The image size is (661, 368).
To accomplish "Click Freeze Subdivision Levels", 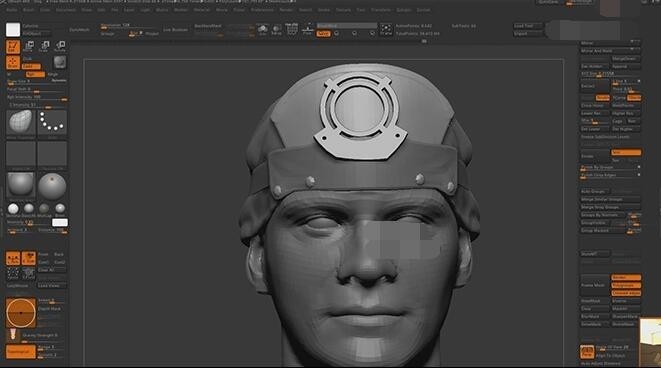I will pos(610,137).
